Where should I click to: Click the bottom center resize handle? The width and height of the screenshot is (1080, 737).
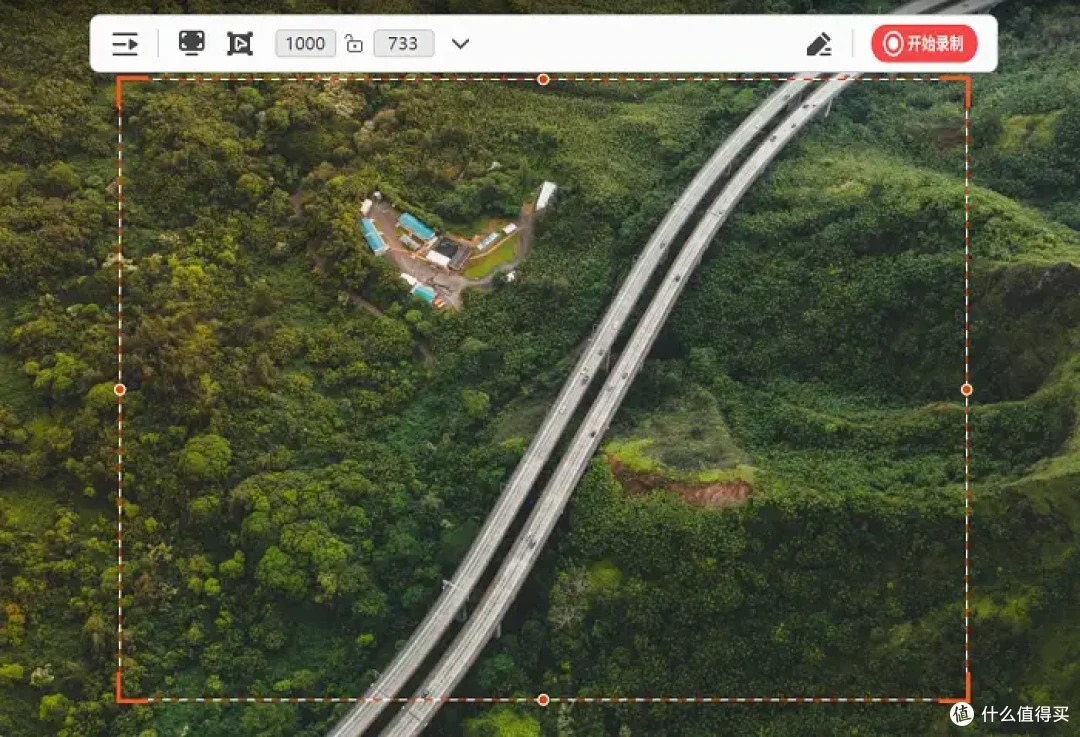pyautogui.click(x=543, y=700)
